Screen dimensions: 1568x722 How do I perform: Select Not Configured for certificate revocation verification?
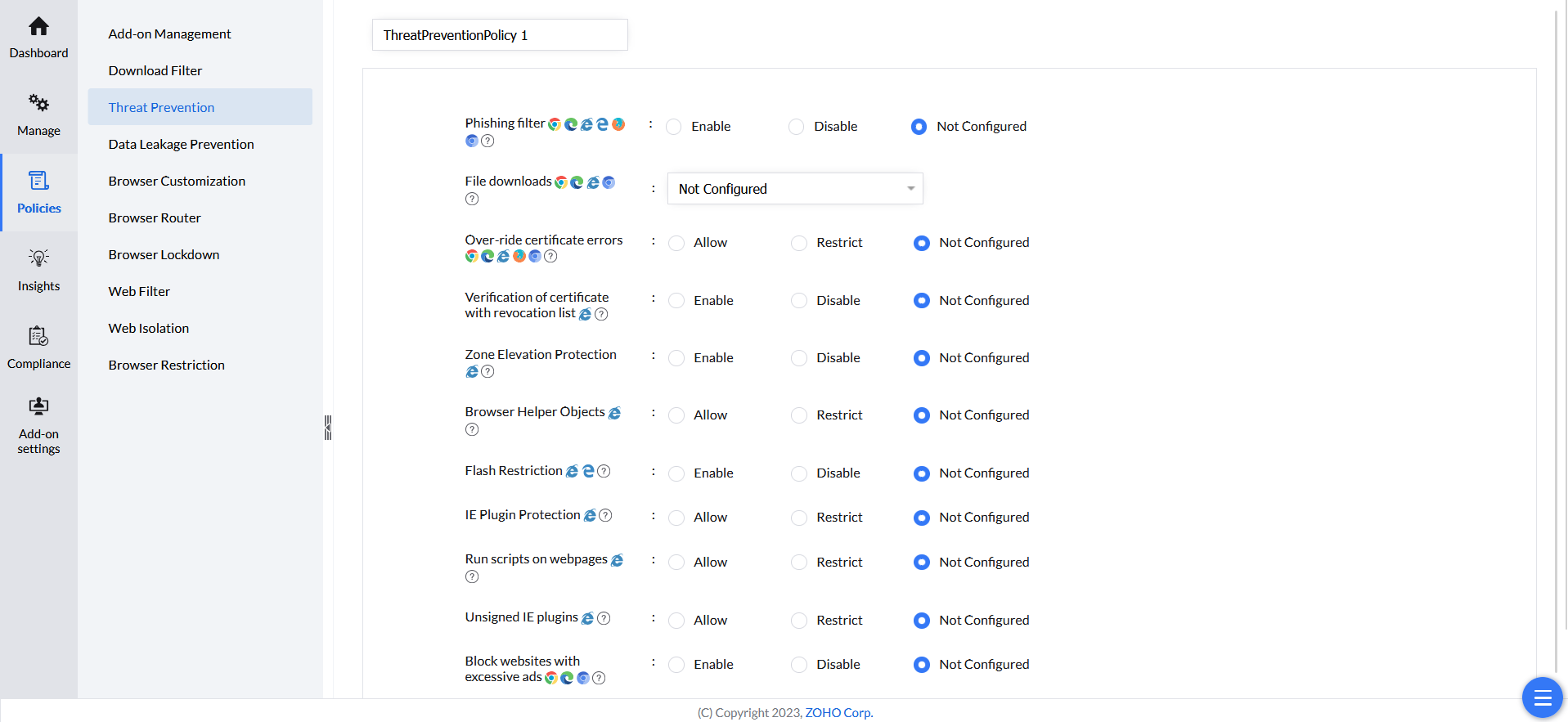tap(922, 301)
